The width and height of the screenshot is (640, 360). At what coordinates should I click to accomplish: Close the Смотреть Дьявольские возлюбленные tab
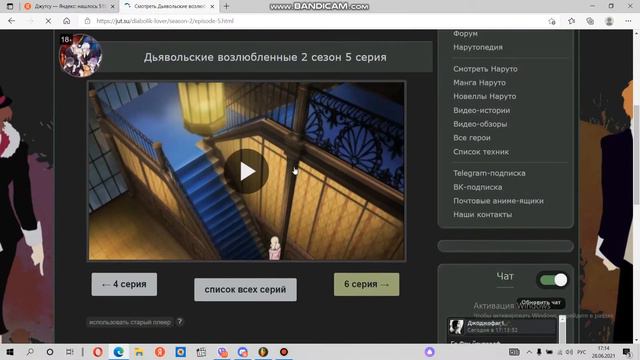(x=212, y=7)
